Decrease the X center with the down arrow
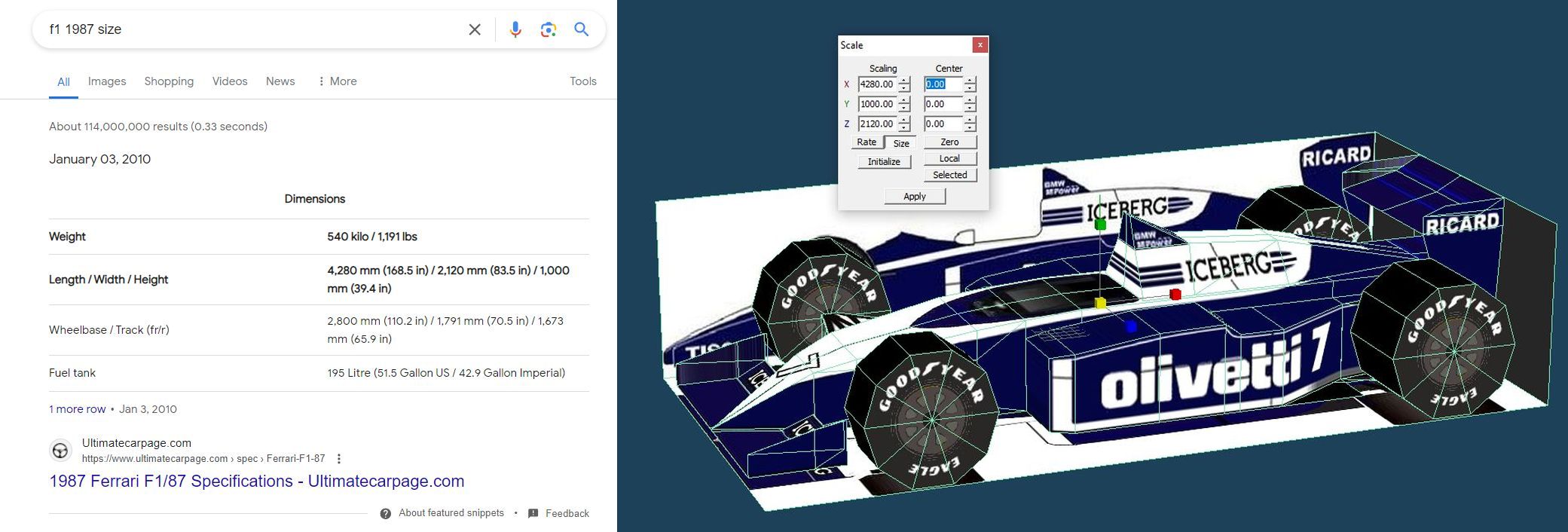 pyautogui.click(x=970, y=88)
